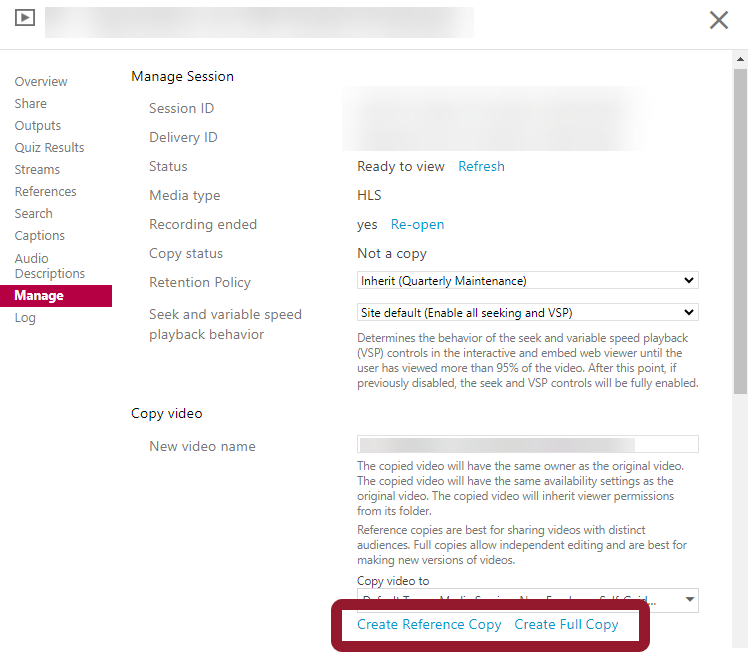This screenshot has width=748, height=652.
Task: Click Re-open next to Recording ended
Action: (x=417, y=225)
